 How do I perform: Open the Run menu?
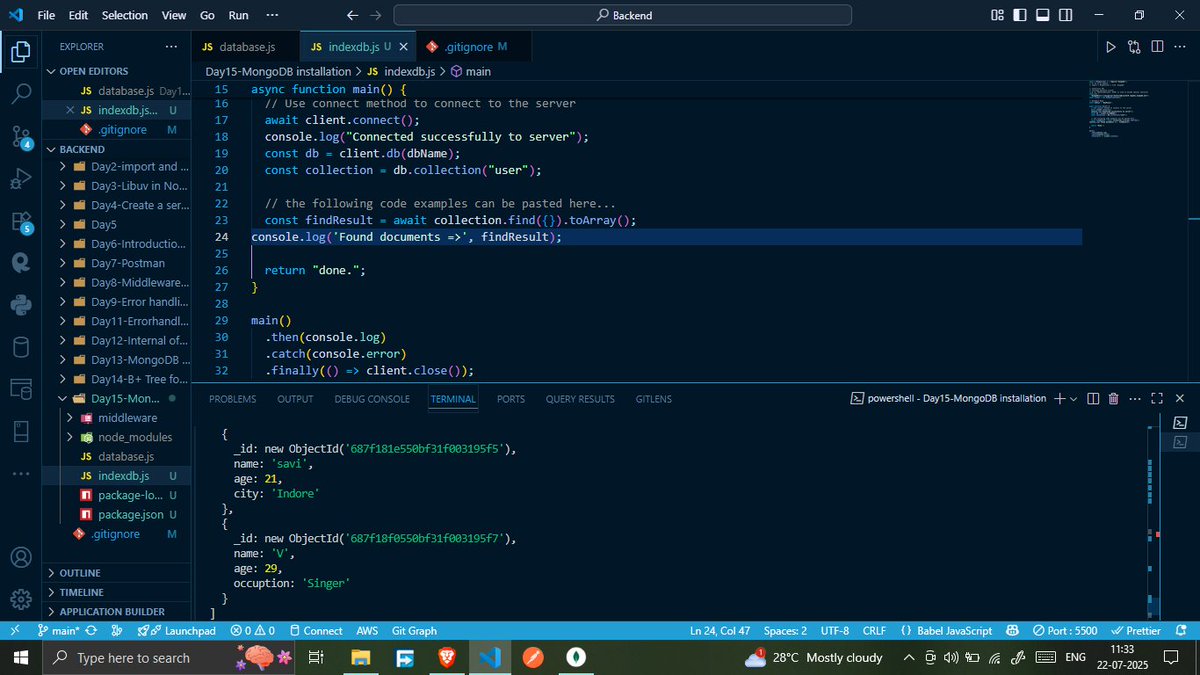(238, 15)
